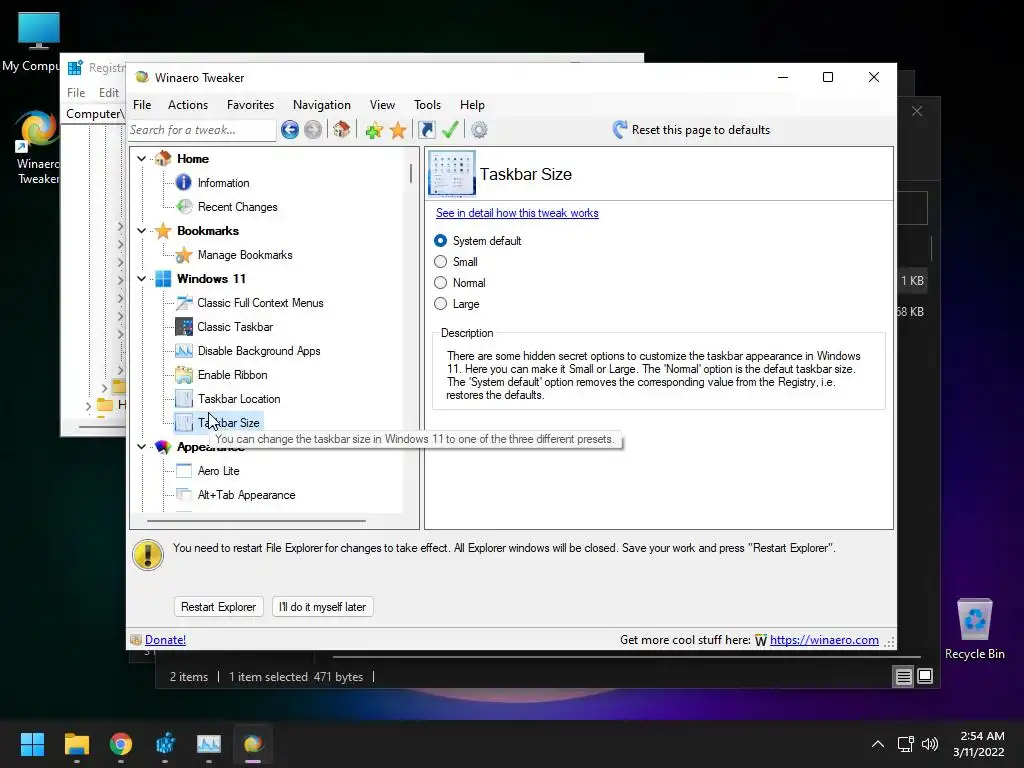
Task: Select Normal taskbar size option
Action: 441,283
